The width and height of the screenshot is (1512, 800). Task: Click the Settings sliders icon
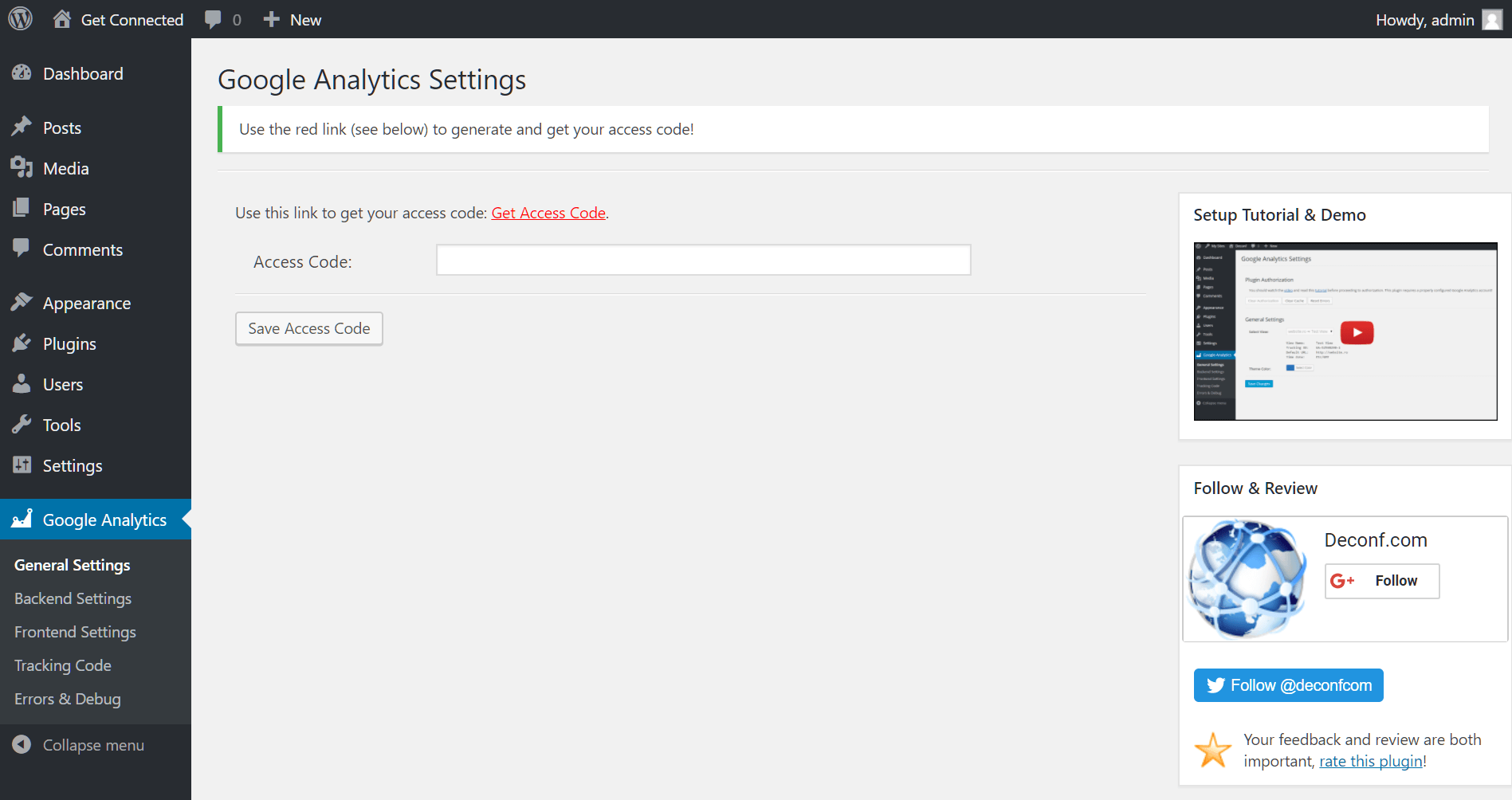coord(22,465)
